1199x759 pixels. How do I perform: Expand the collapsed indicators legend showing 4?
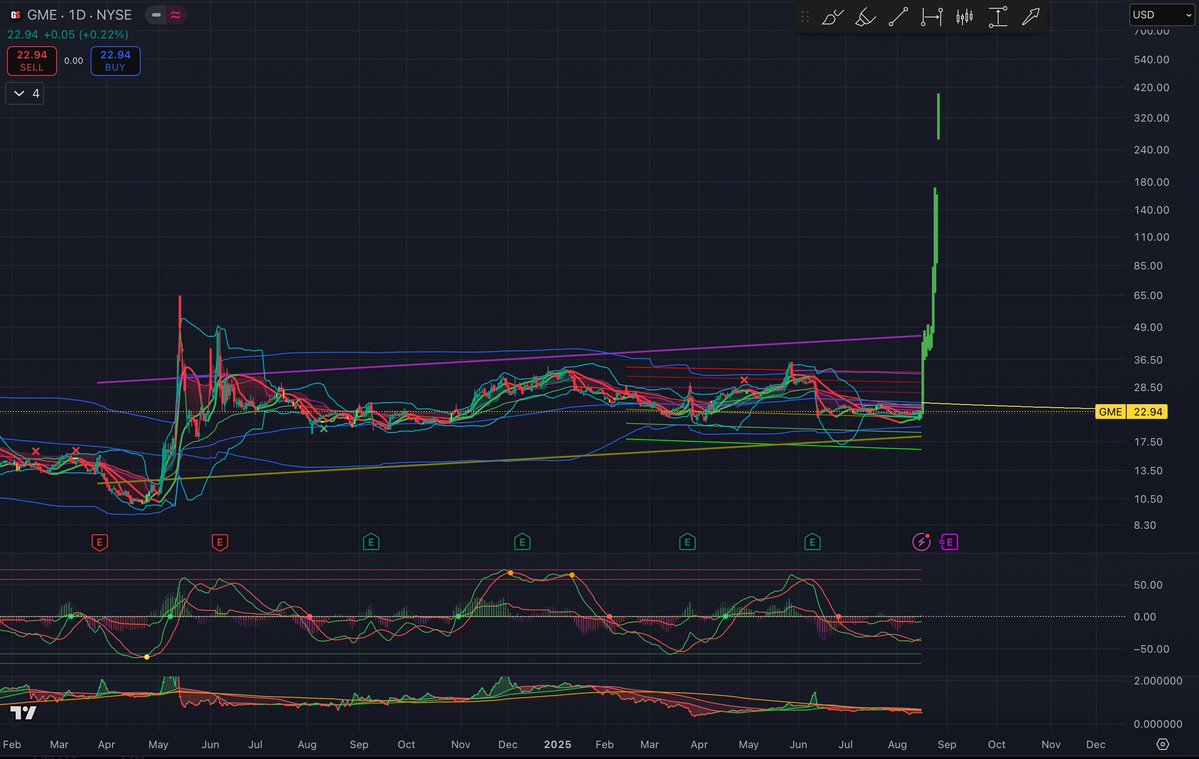coord(24,93)
